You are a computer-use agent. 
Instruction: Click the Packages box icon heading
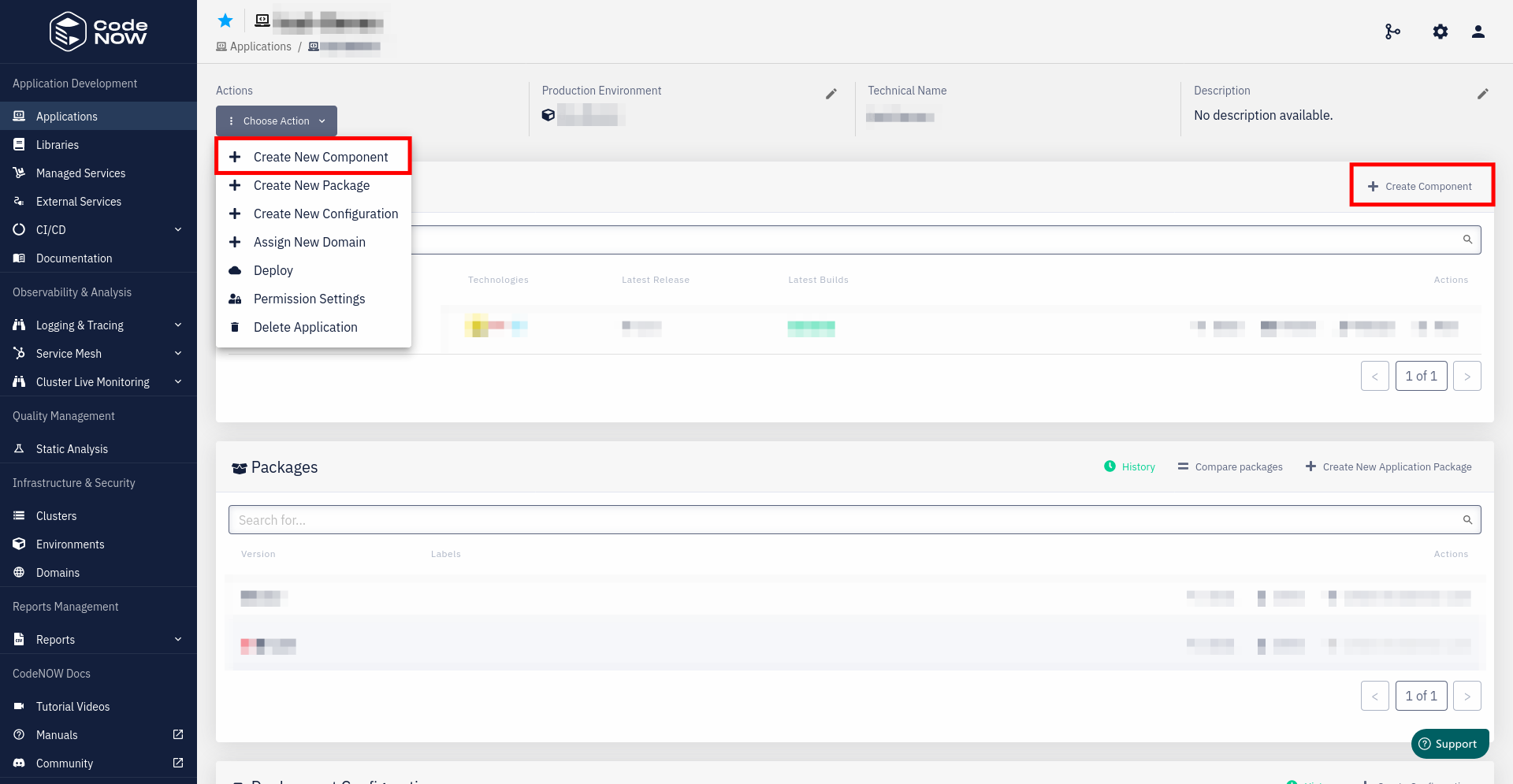pyautogui.click(x=240, y=468)
